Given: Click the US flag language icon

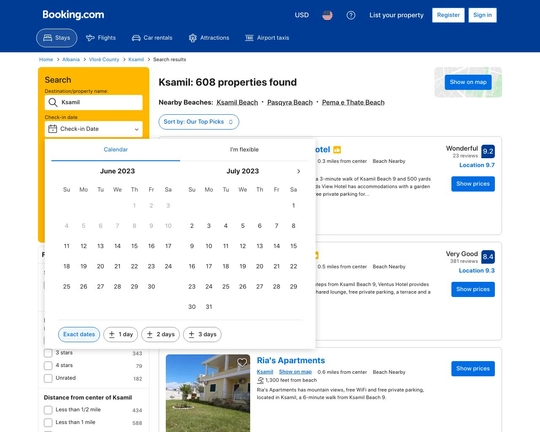Looking at the screenshot, I should click(x=327, y=15).
